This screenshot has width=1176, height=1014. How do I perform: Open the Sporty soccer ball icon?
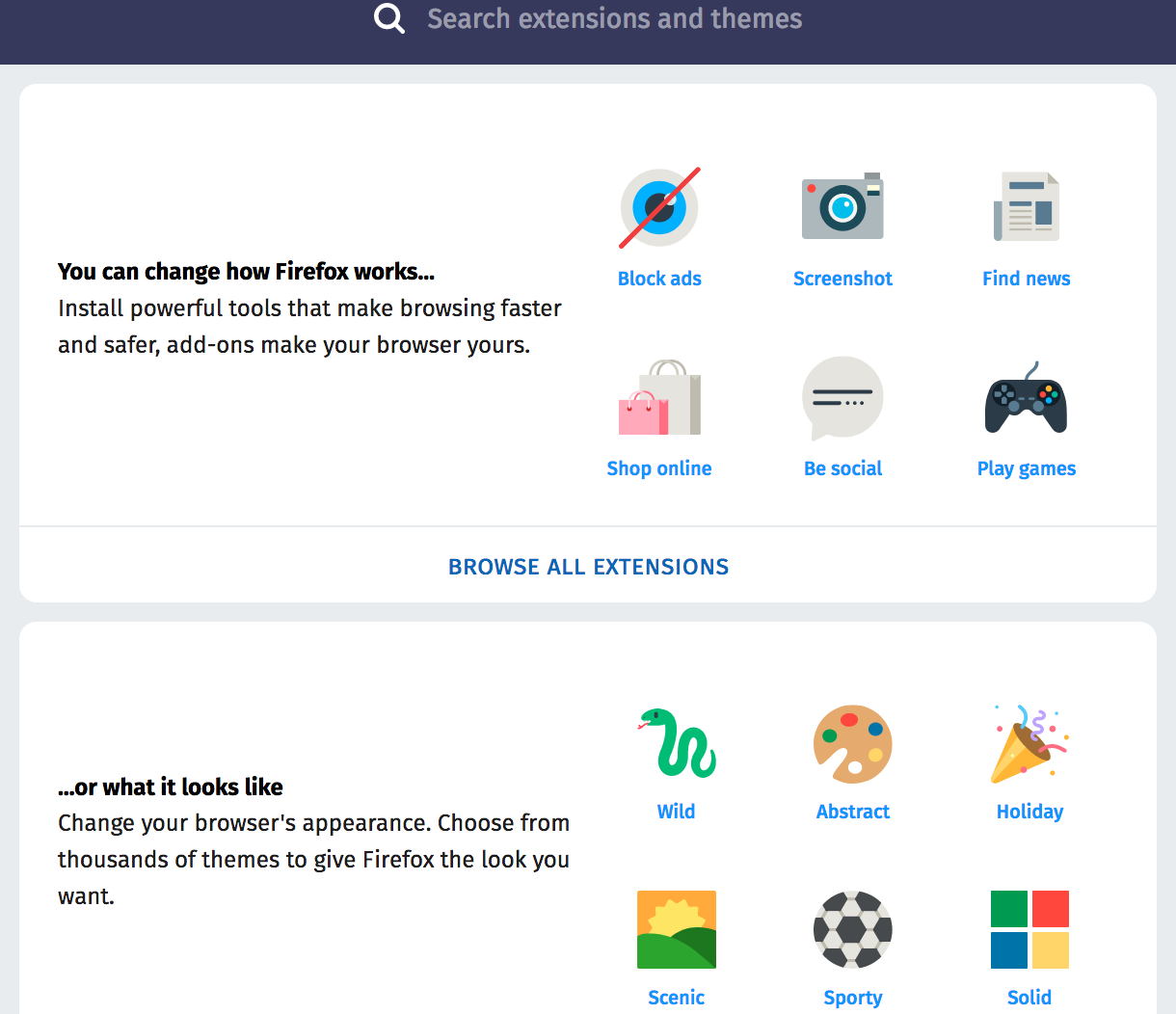853,929
